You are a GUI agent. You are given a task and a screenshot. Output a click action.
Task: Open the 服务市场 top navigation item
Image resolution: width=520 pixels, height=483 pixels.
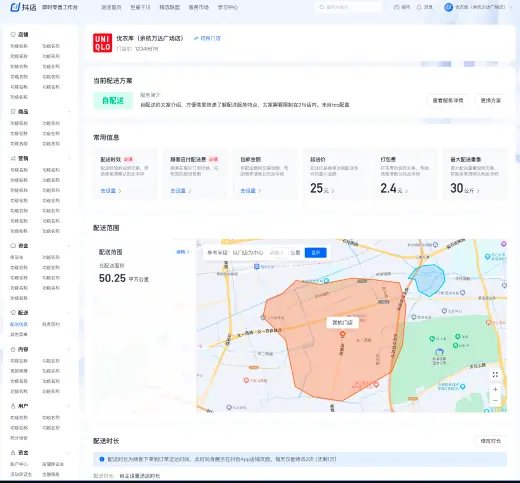pyautogui.click(x=199, y=7)
